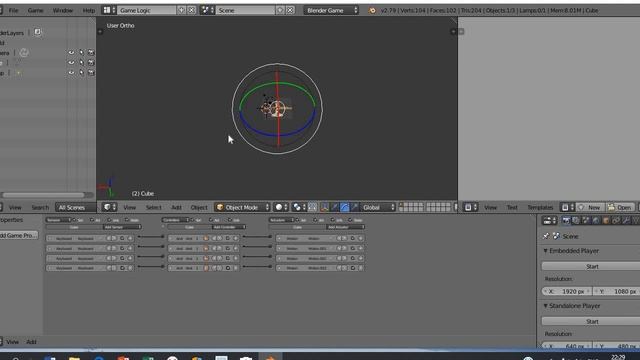Viewport: 640px width, 360px height.
Task: Open the screen layout browse icon
Action: coord(109,10)
